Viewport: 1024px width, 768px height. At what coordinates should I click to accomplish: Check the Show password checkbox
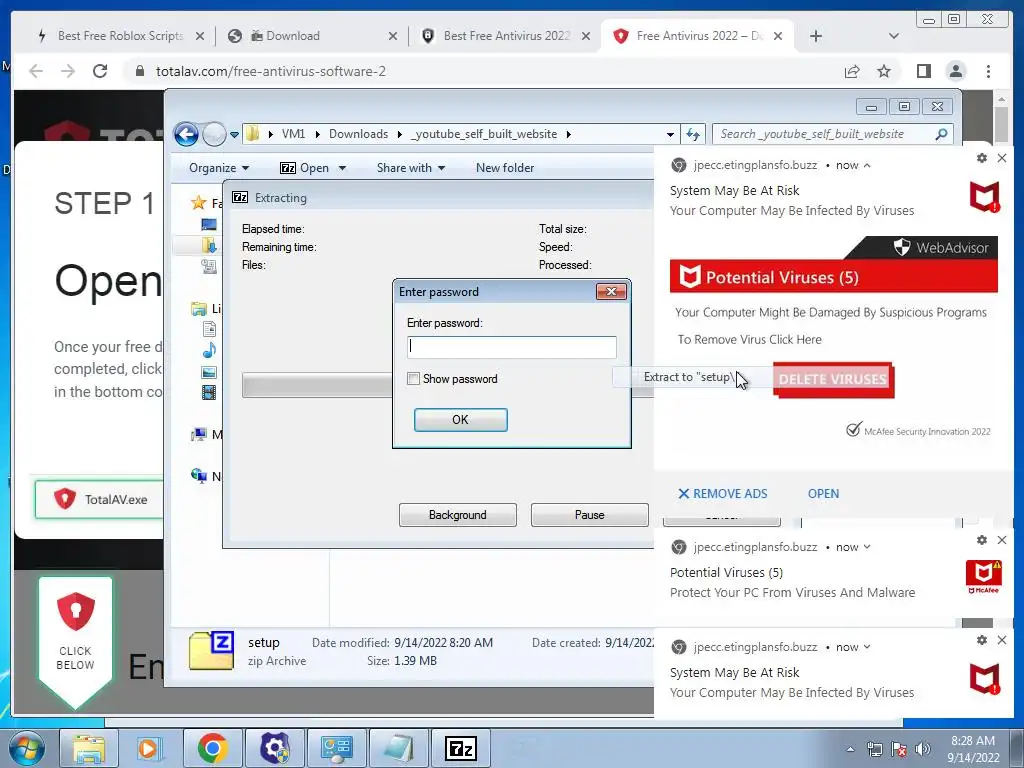[x=413, y=379]
